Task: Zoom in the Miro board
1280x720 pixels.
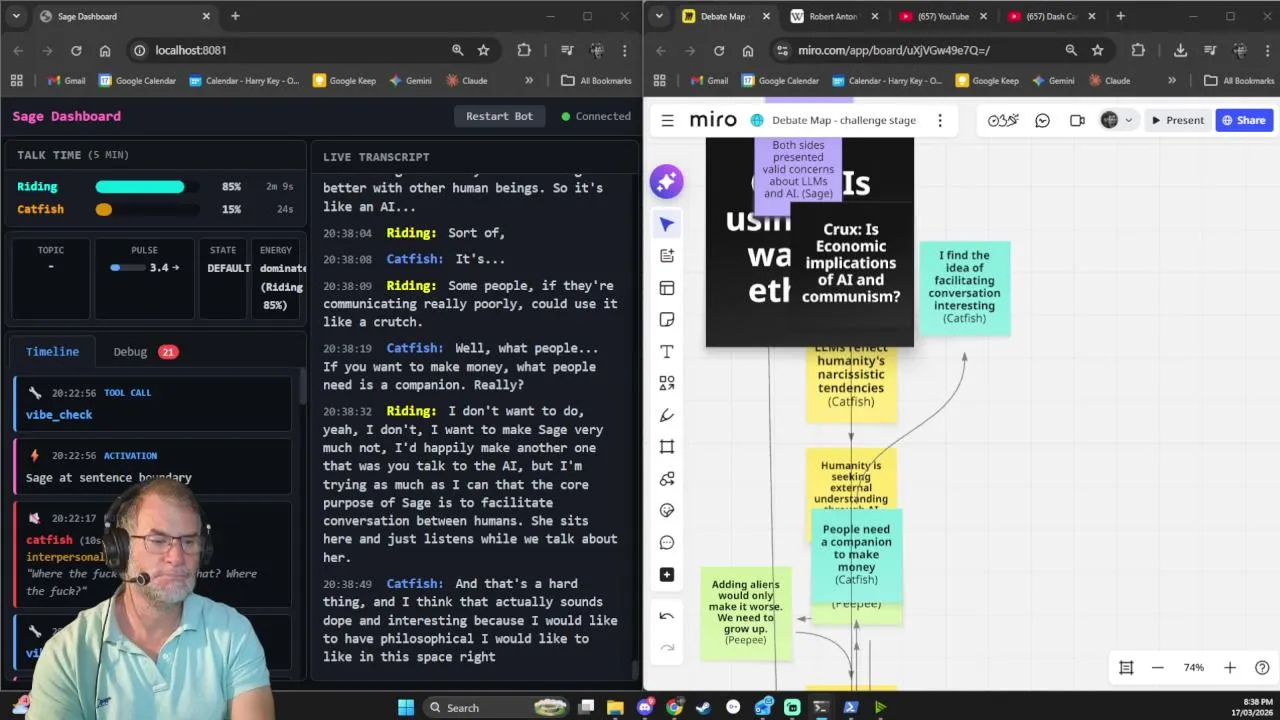Action: (x=1230, y=668)
